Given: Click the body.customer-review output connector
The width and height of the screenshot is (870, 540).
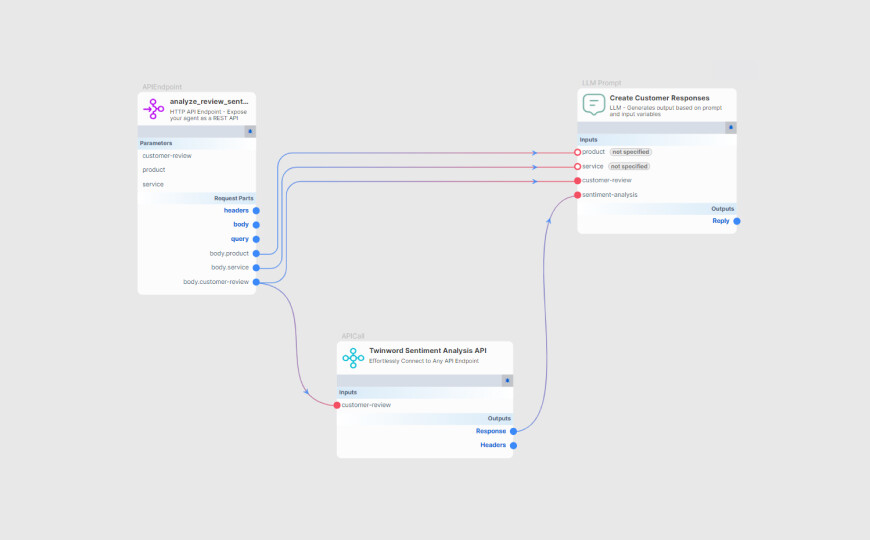Looking at the screenshot, I should pyautogui.click(x=256, y=282).
